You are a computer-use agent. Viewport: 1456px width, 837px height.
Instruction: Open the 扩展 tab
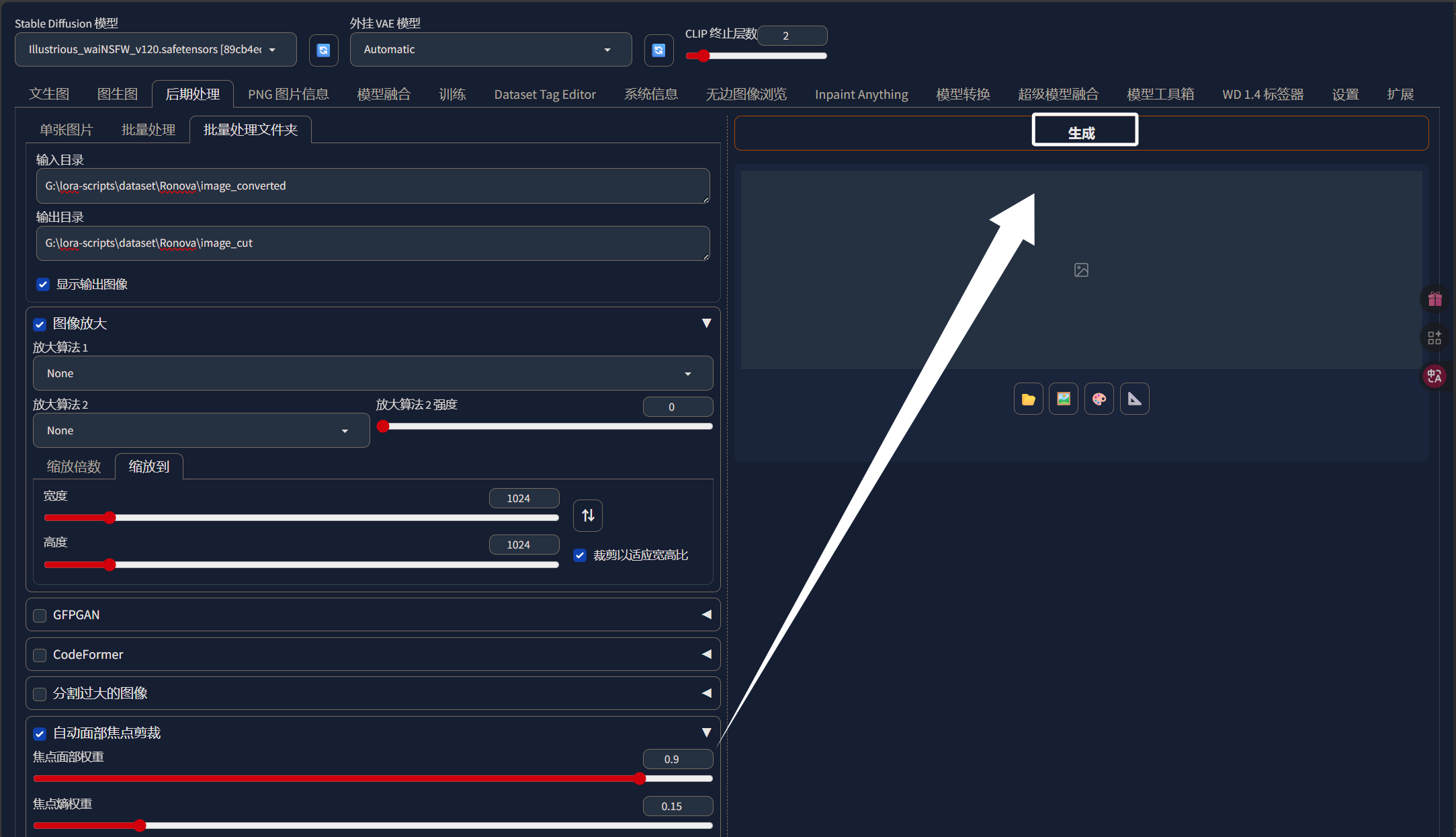coord(1400,94)
